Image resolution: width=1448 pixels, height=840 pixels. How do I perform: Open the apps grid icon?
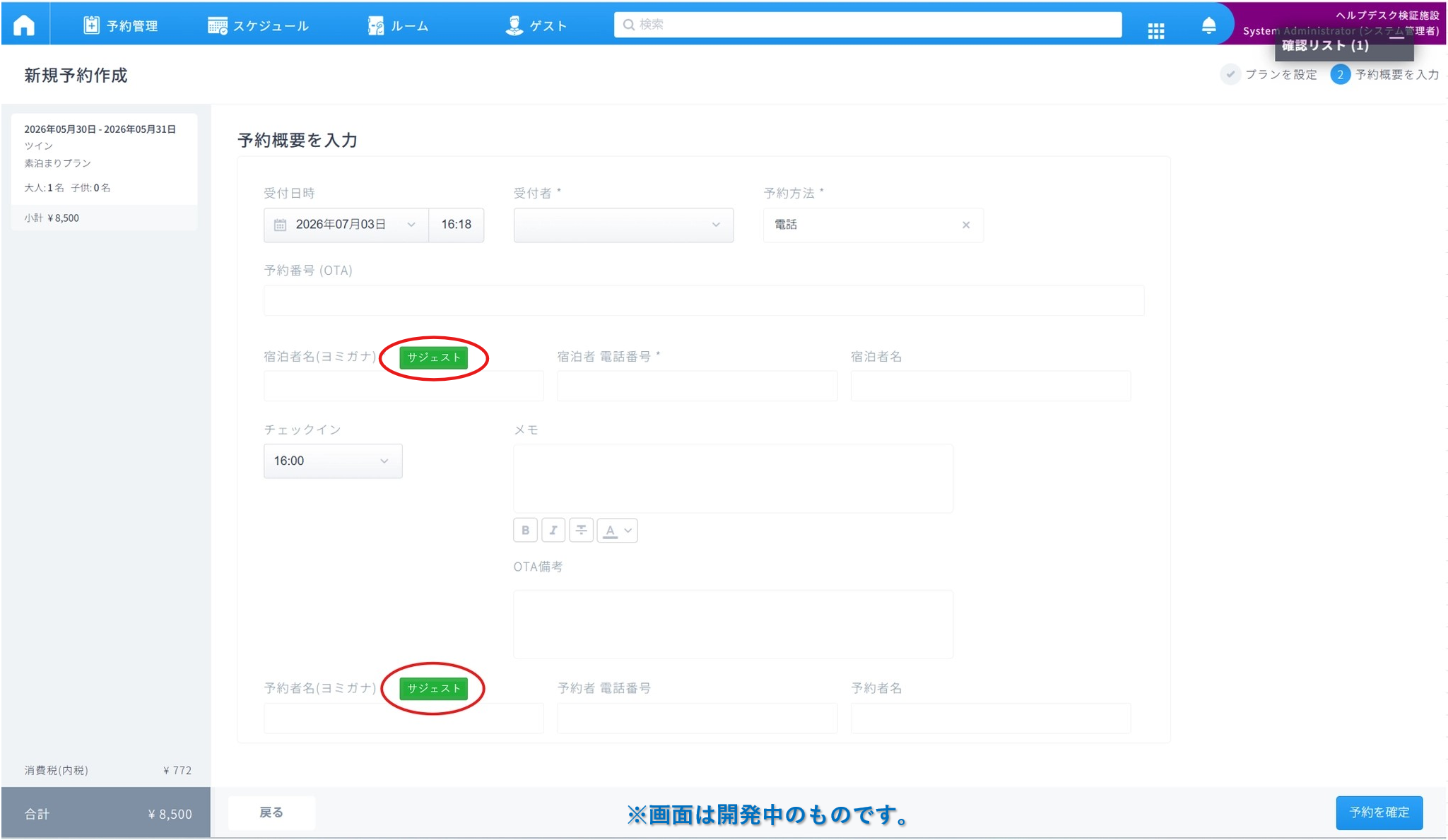1156,30
